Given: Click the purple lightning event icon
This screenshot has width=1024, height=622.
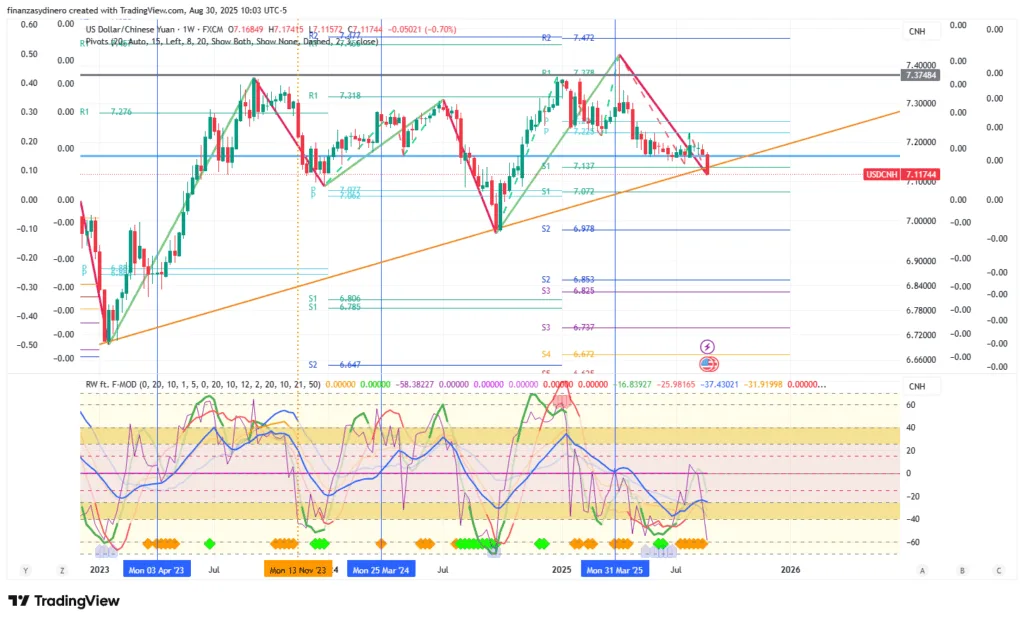Looking at the screenshot, I should tap(707, 346).
